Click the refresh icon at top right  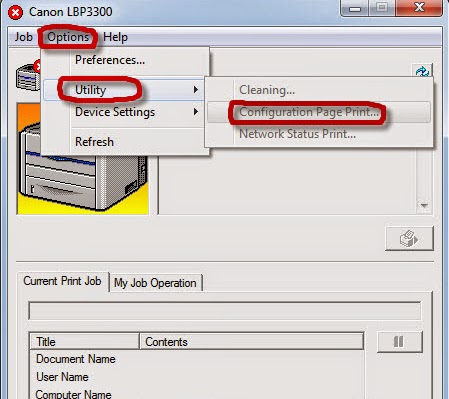pyautogui.click(x=423, y=71)
